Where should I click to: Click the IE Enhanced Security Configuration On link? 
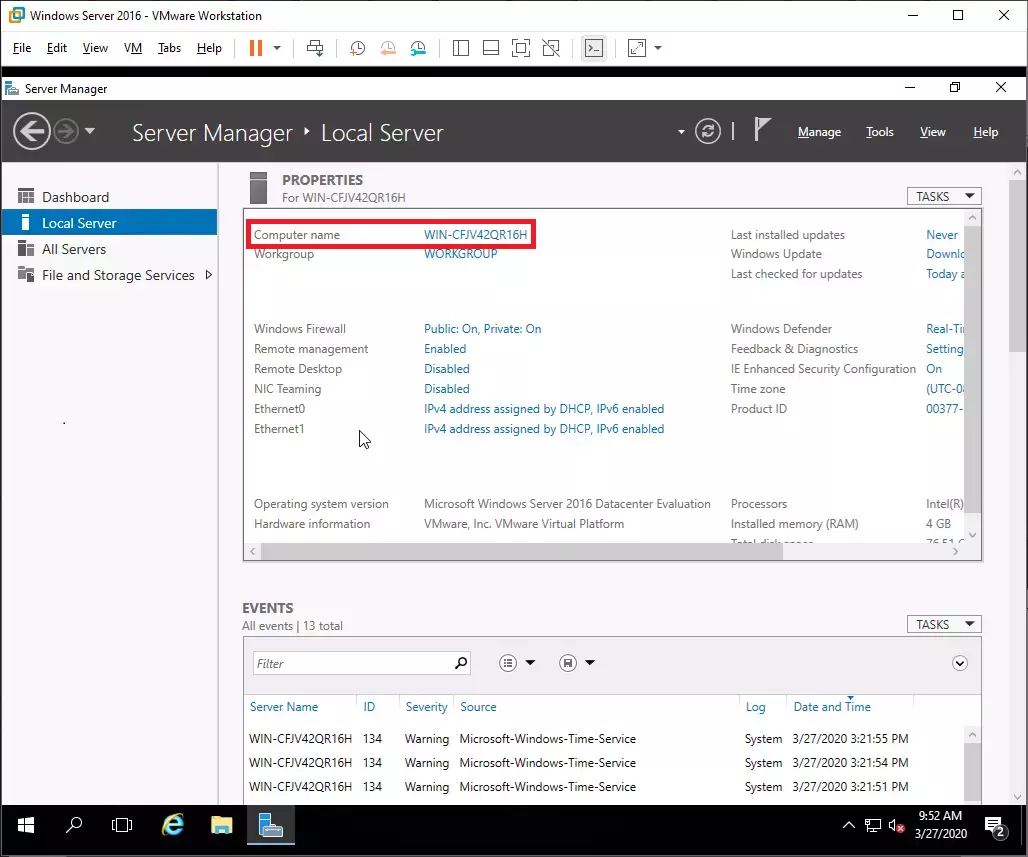pos(934,369)
